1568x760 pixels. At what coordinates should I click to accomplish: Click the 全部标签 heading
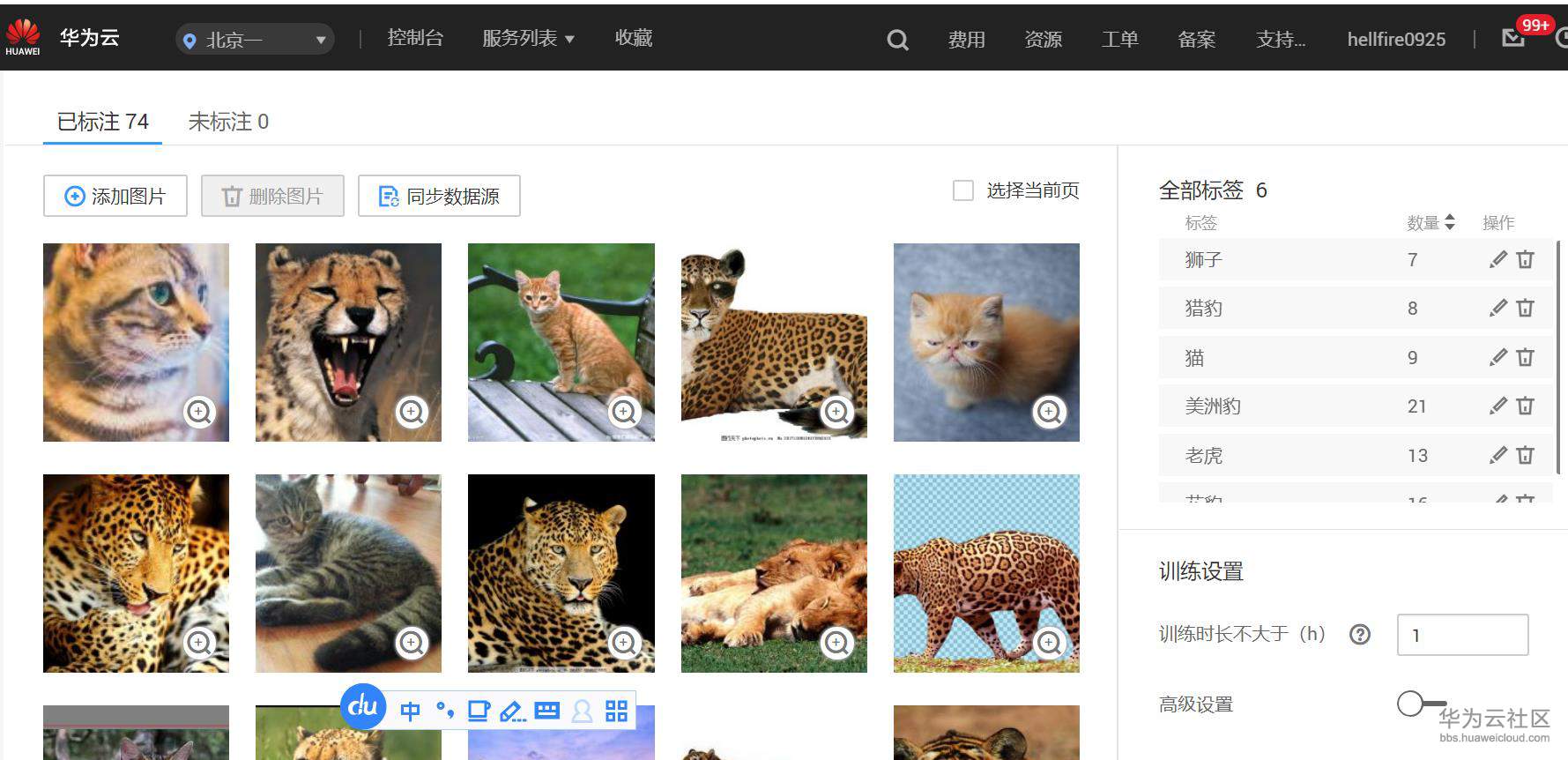pos(1200,190)
